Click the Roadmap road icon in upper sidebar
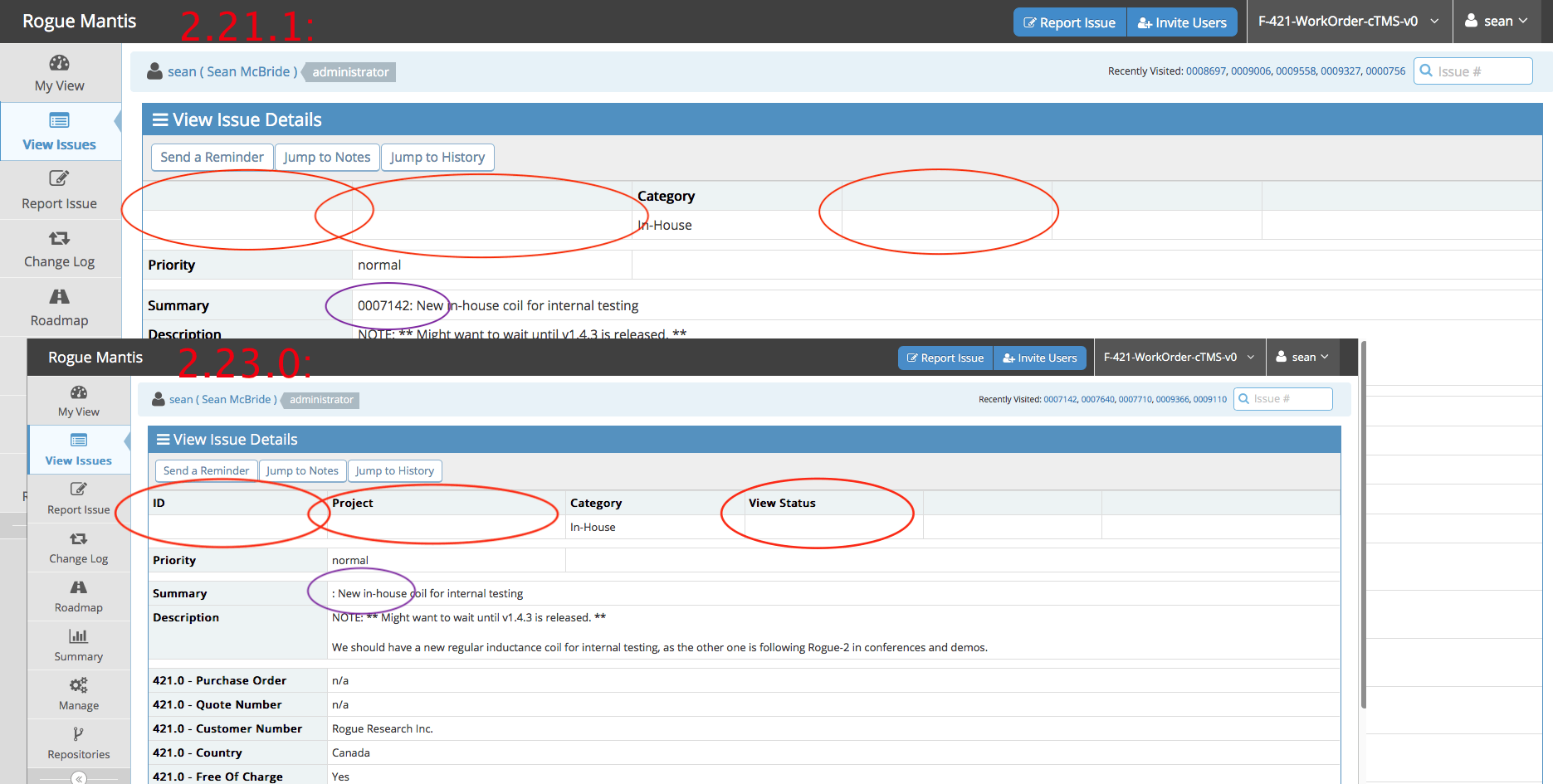1553x784 pixels. tap(59, 297)
